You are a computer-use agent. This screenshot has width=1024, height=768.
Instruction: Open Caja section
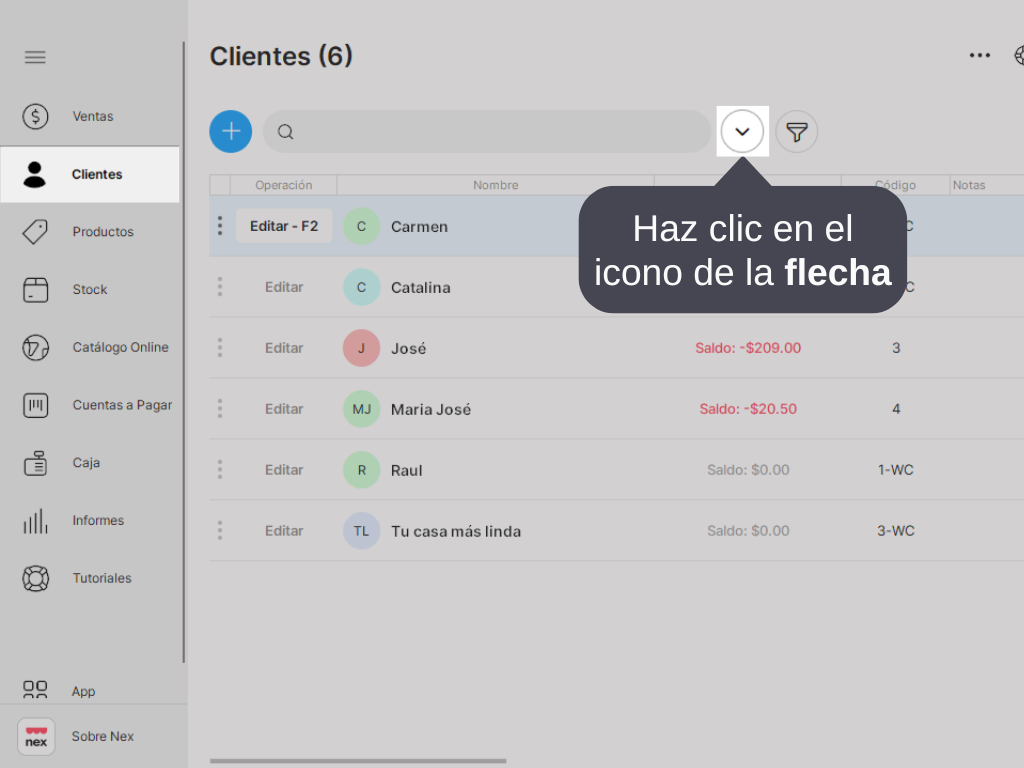(86, 463)
